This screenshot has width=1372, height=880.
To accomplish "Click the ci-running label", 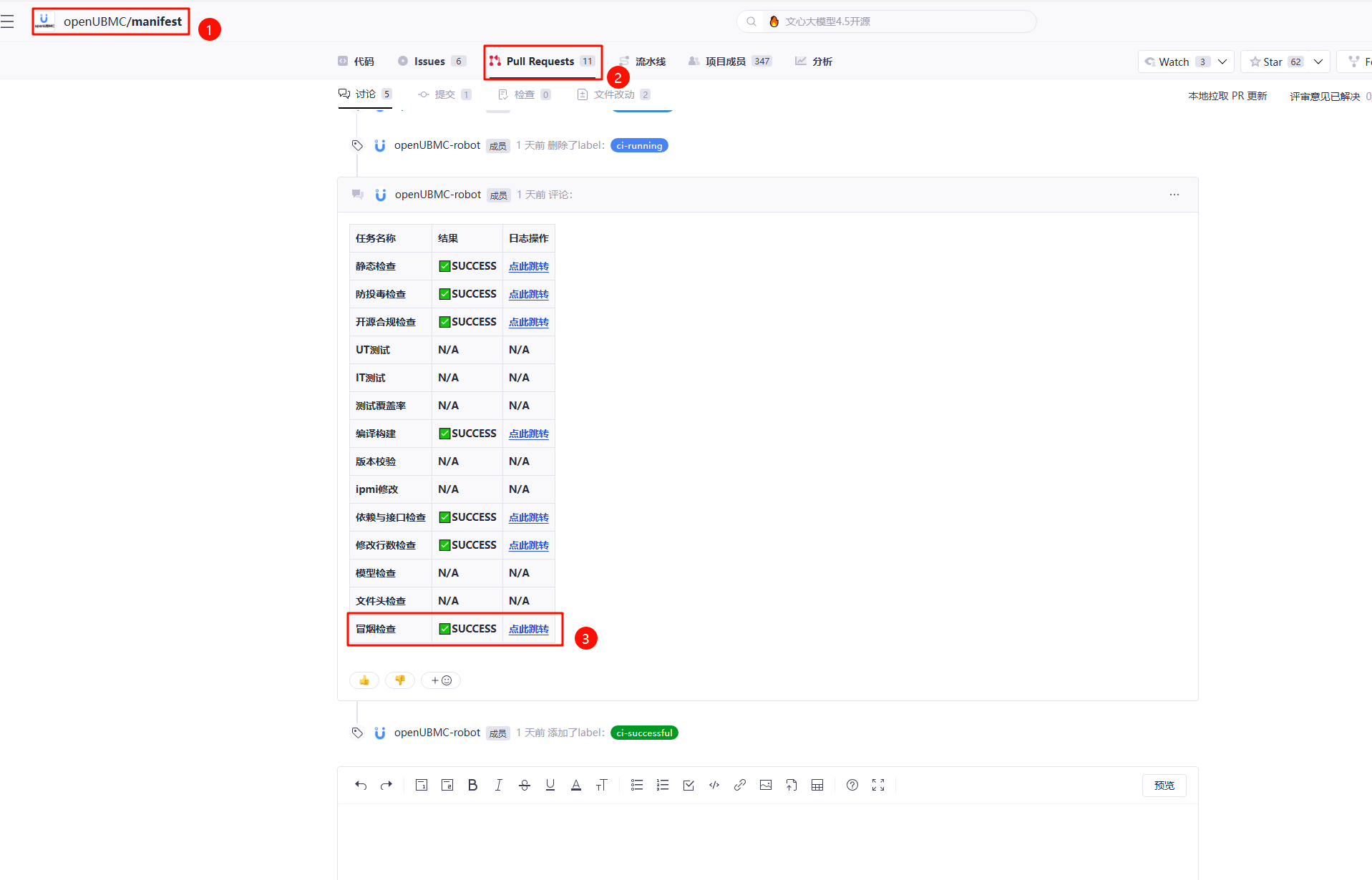I will tap(639, 145).
